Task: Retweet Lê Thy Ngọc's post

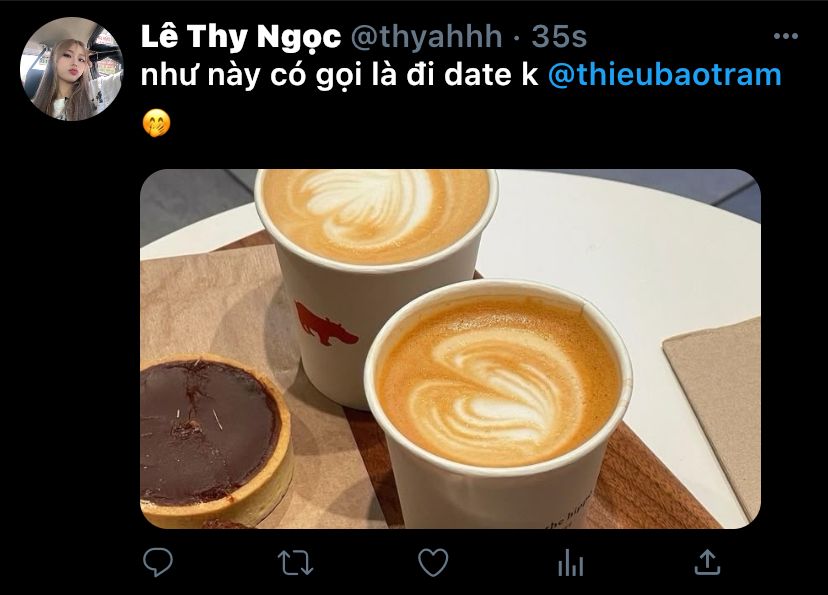Action: point(296,562)
